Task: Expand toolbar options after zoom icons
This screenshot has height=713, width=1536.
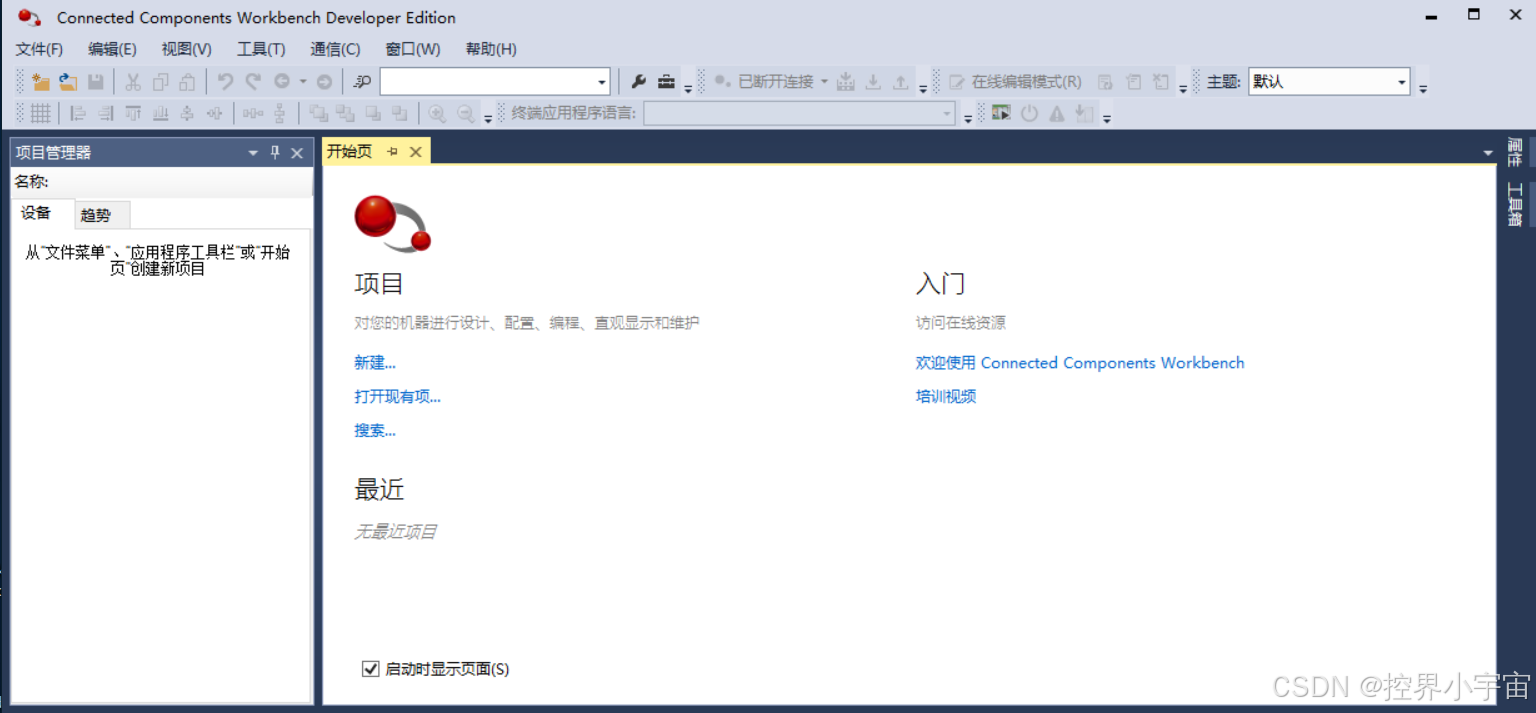Action: click(x=488, y=118)
